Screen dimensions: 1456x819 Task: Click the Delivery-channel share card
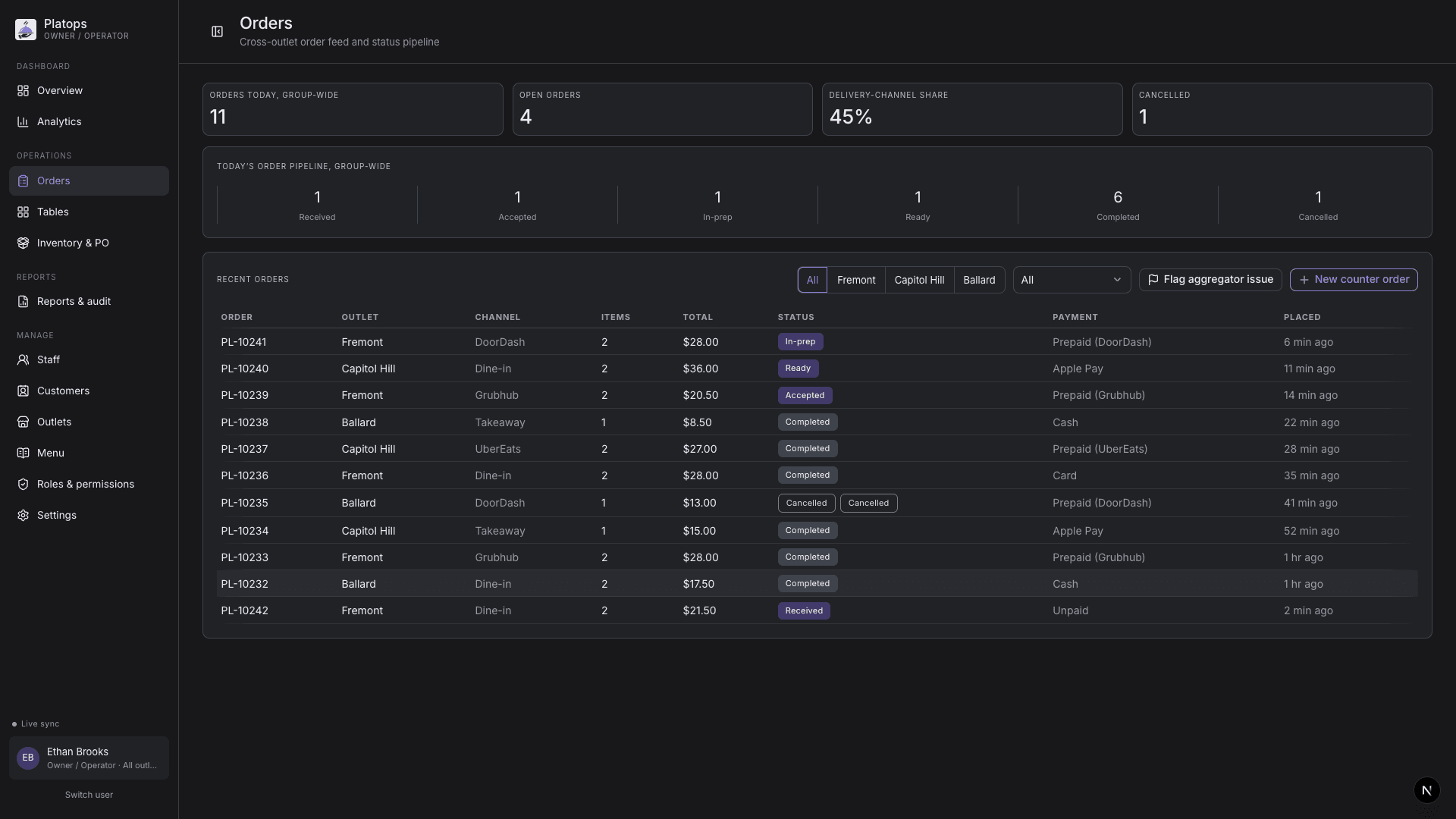click(972, 109)
